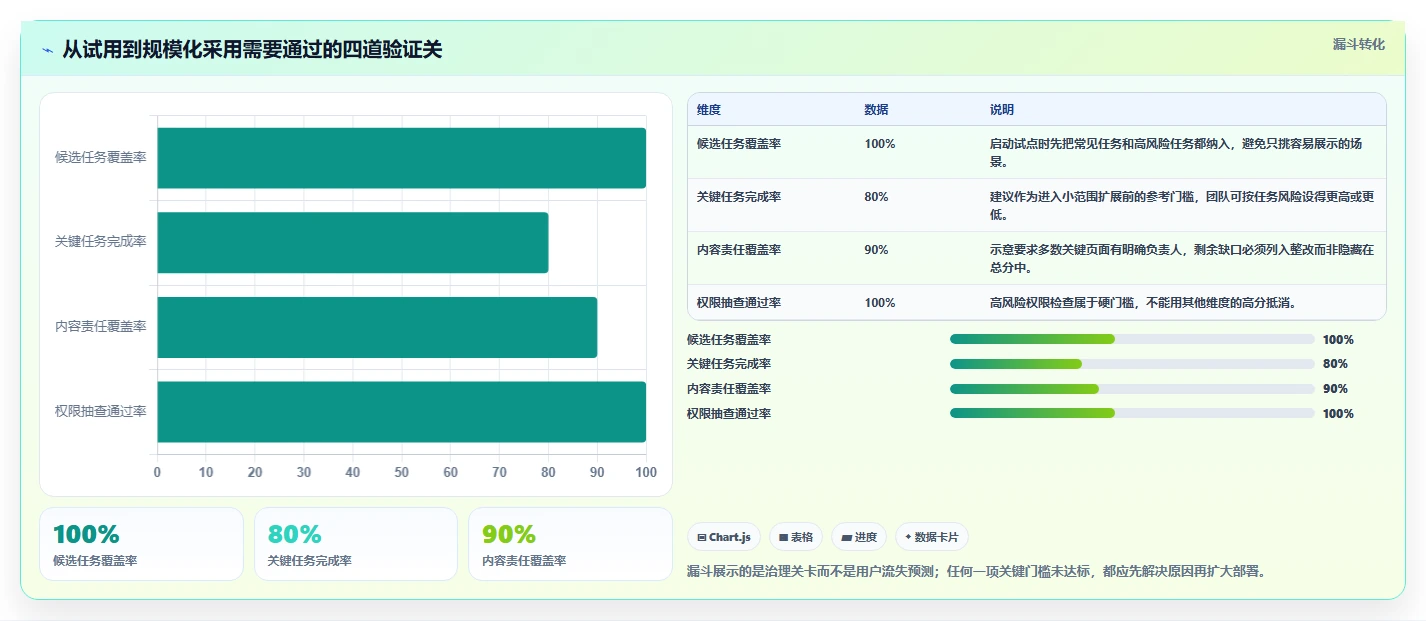
Task: Click the 内容责任覆盖率 progress bar
Action: coord(1132,389)
